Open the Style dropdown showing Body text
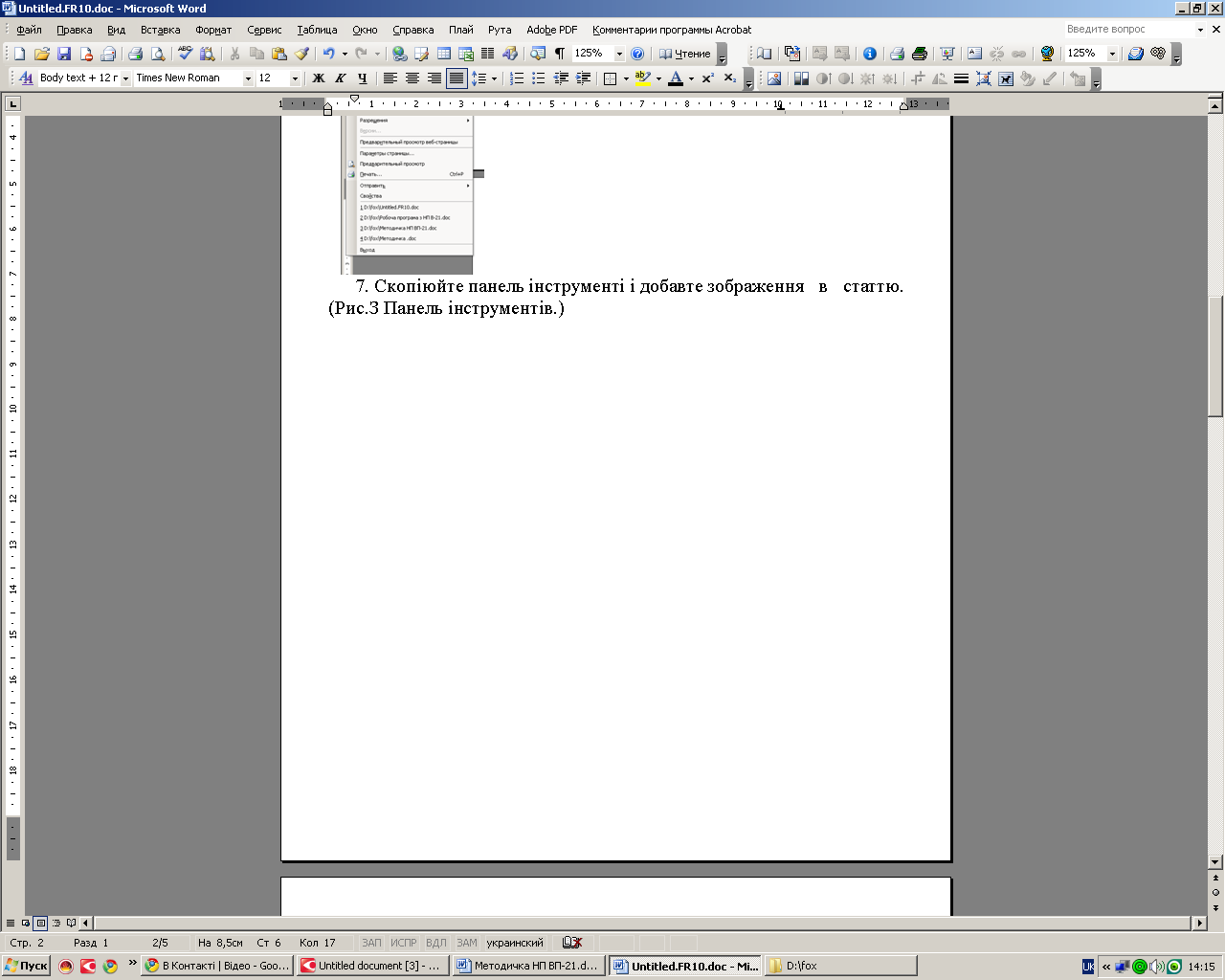Screen dimensions: 1225x980 pos(125,78)
